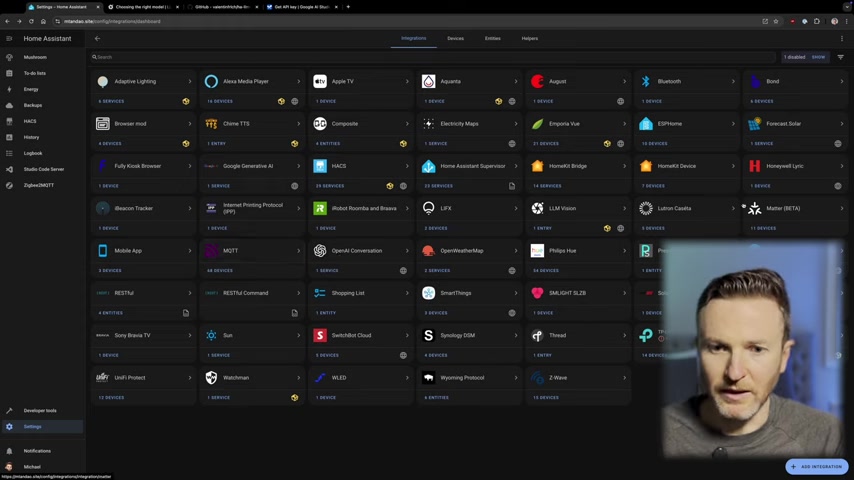
Task: Switch to the Integrations tab
Action: tap(413, 38)
